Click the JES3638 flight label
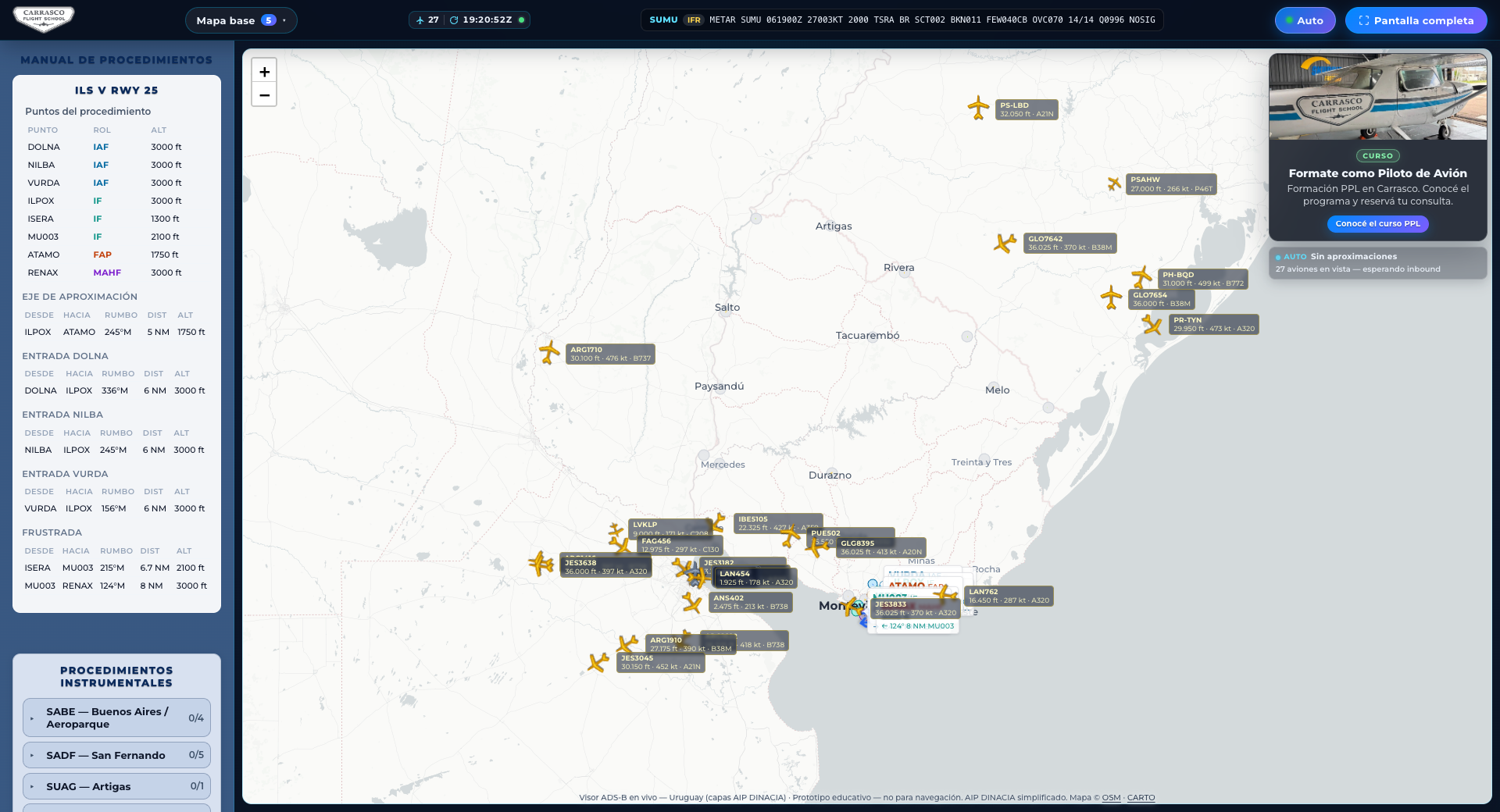 point(605,567)
